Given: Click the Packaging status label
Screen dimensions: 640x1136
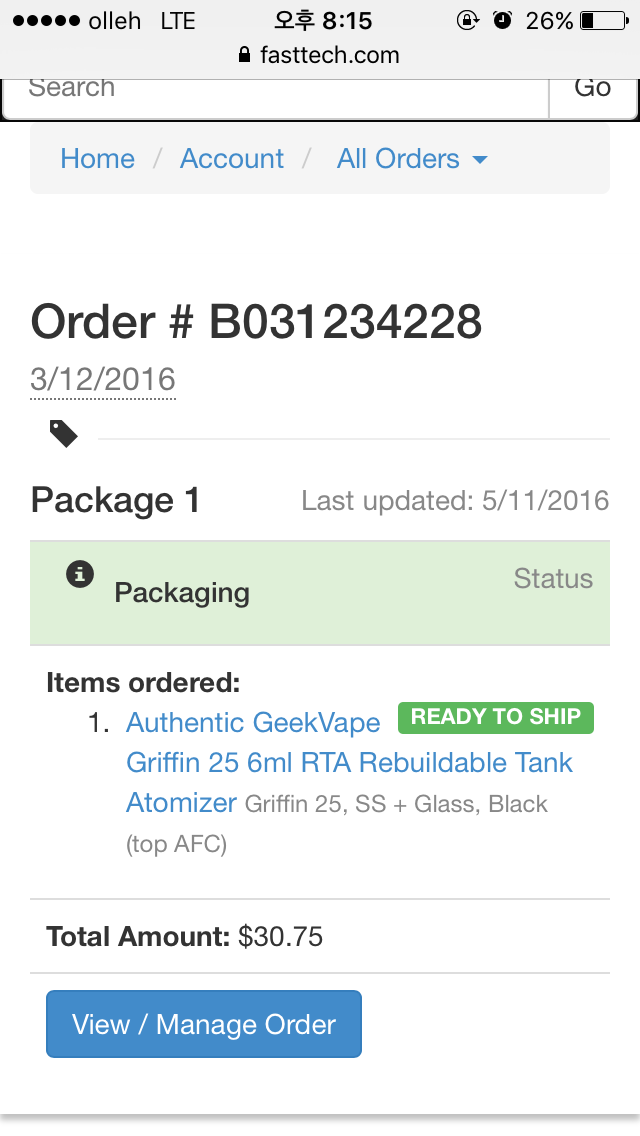Looking at the screenshot, I should [x=182, y=593].
